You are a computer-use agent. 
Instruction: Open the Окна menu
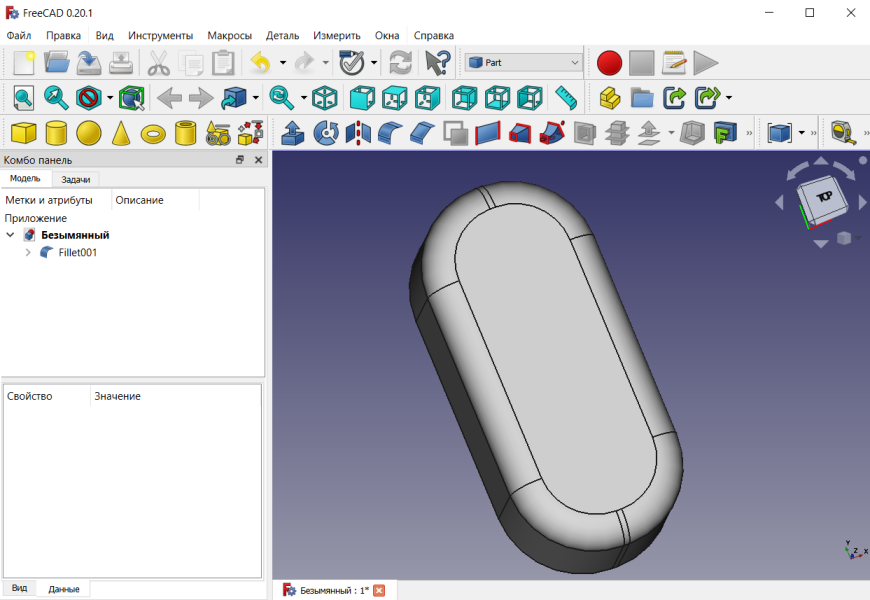click(x=387, y=36)
